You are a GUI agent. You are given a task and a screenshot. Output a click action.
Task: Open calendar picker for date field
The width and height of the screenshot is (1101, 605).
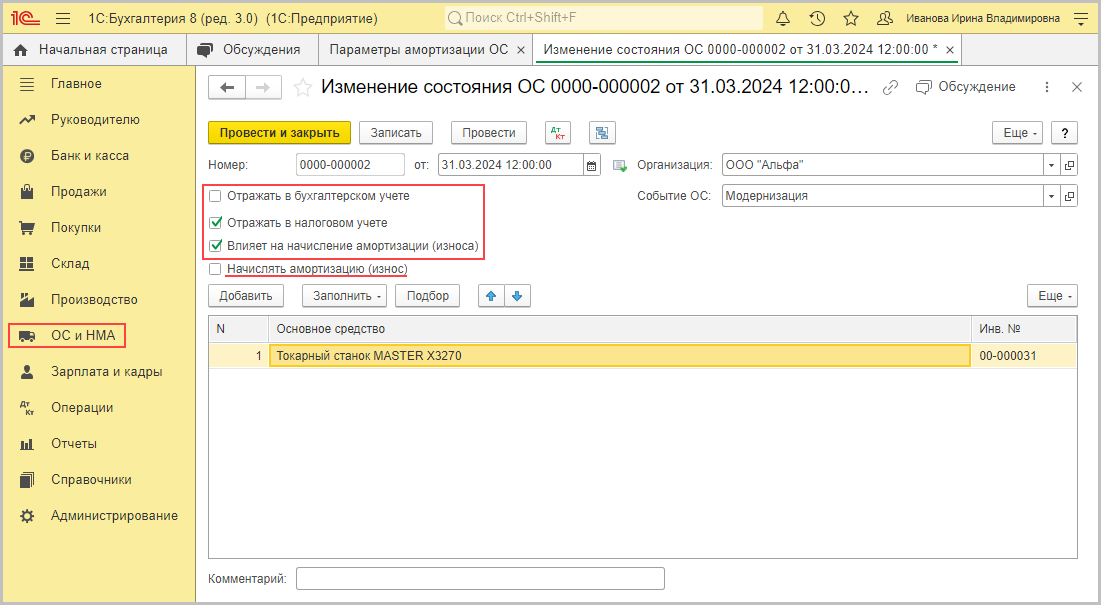(592, 166)
